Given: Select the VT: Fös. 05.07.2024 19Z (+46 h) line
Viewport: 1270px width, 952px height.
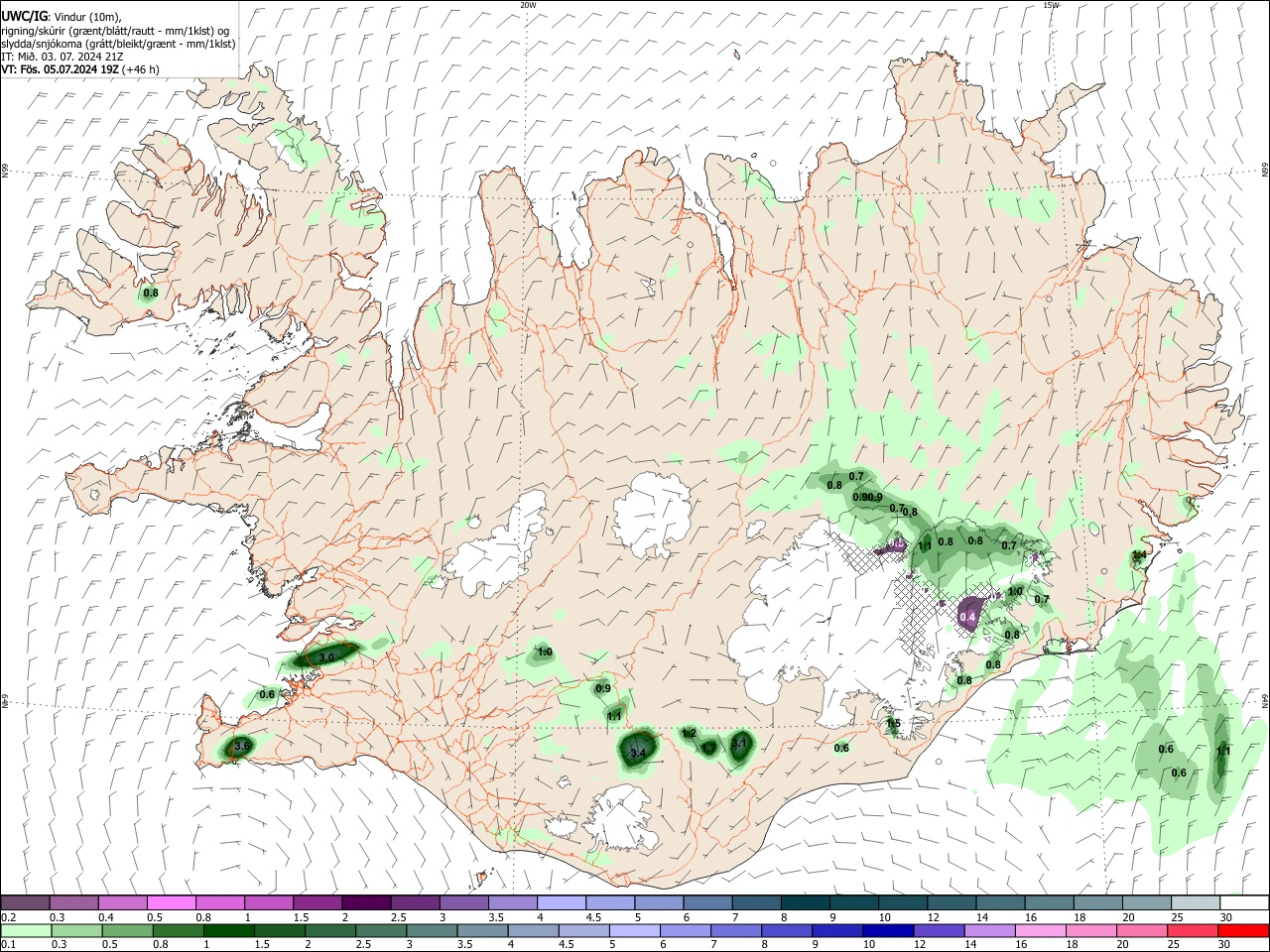Looking at the screenshot, I should click(79, 69).
